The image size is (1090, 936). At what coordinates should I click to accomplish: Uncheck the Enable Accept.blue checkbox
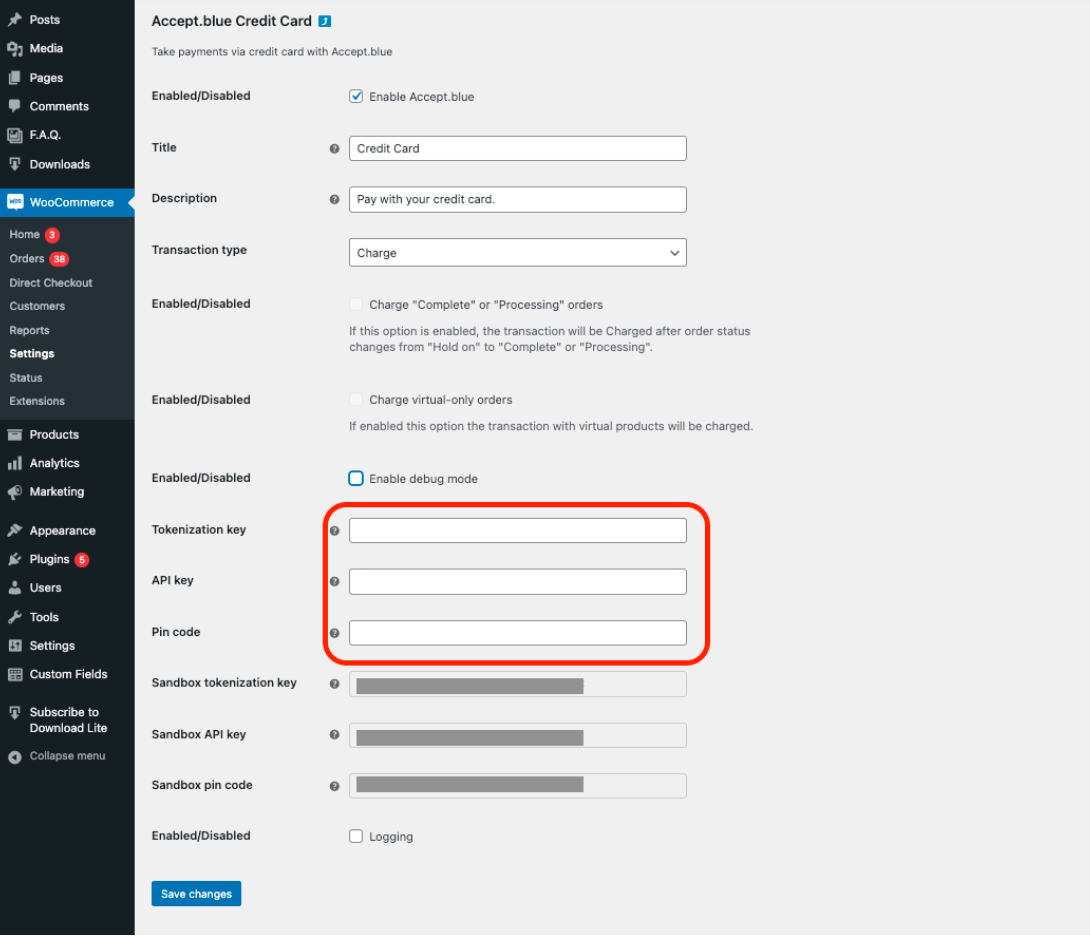[356, 96]
